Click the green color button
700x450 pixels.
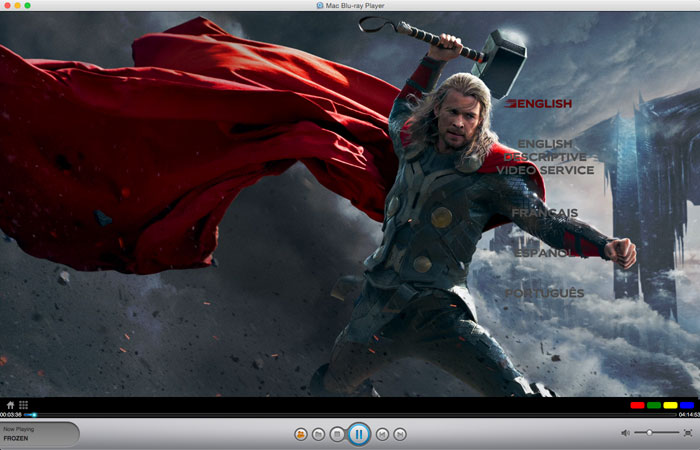[x=654, y=405]
